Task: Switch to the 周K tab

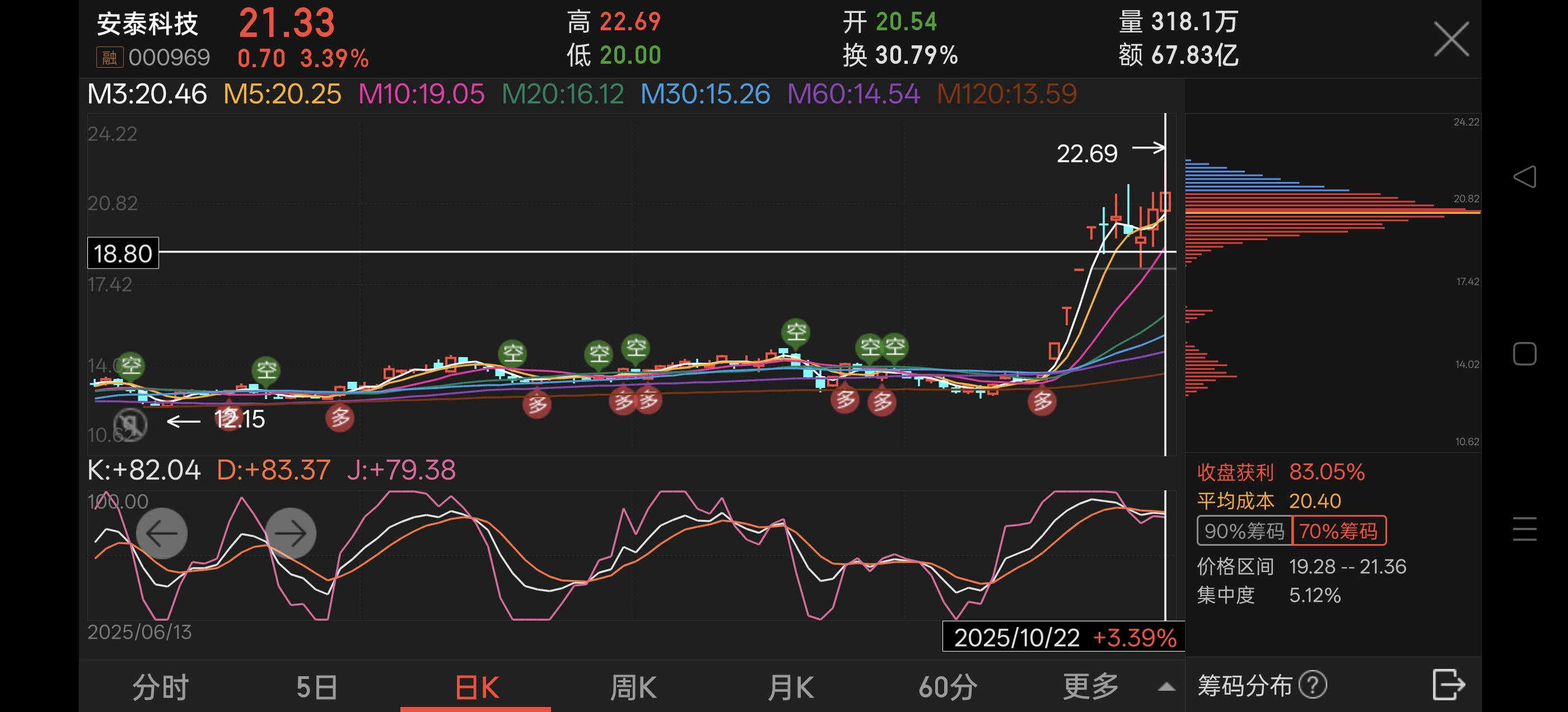Action: 633,688
